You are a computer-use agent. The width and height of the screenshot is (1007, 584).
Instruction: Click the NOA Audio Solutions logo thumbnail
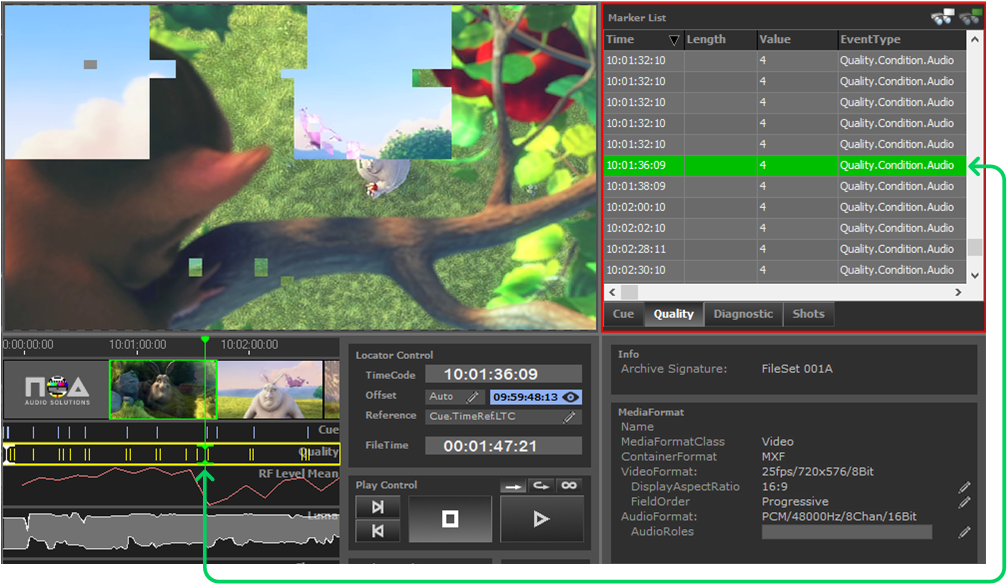[57, 389]
